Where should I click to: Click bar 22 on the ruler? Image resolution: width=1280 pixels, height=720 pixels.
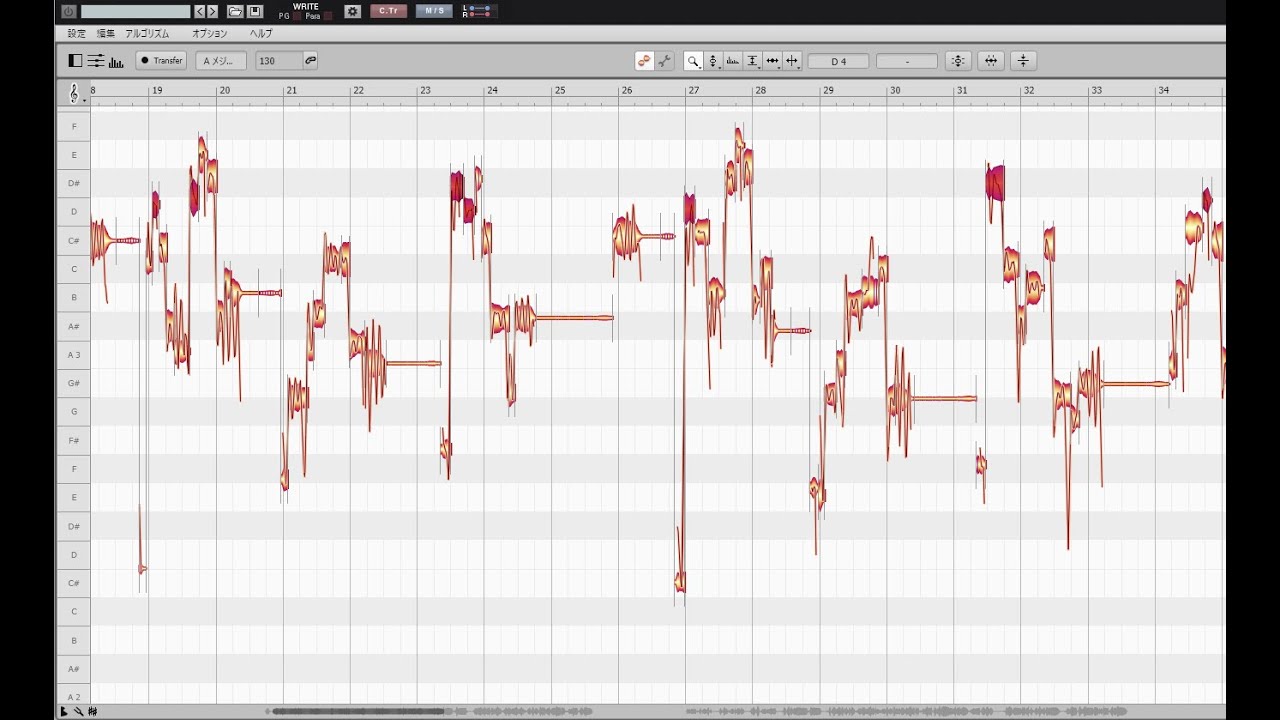point(358,91)
